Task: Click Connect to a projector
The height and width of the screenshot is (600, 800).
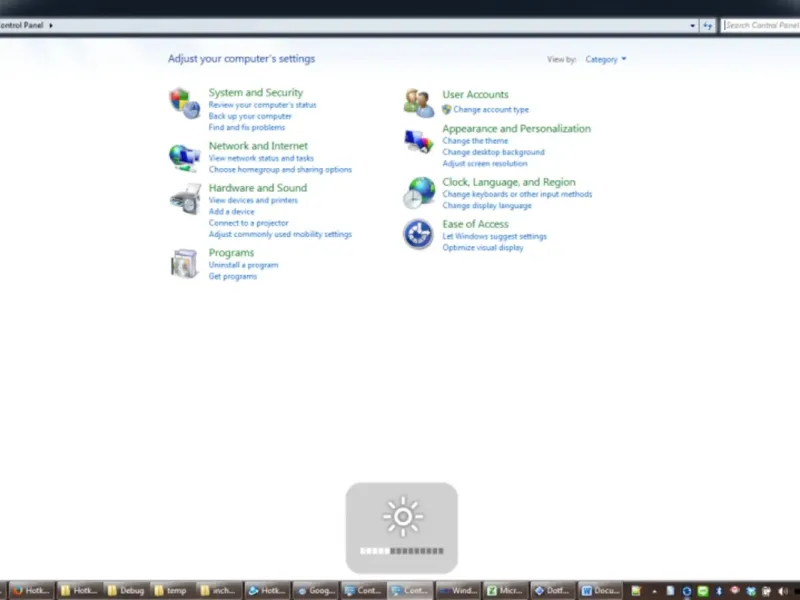Action: click(248, 223)
